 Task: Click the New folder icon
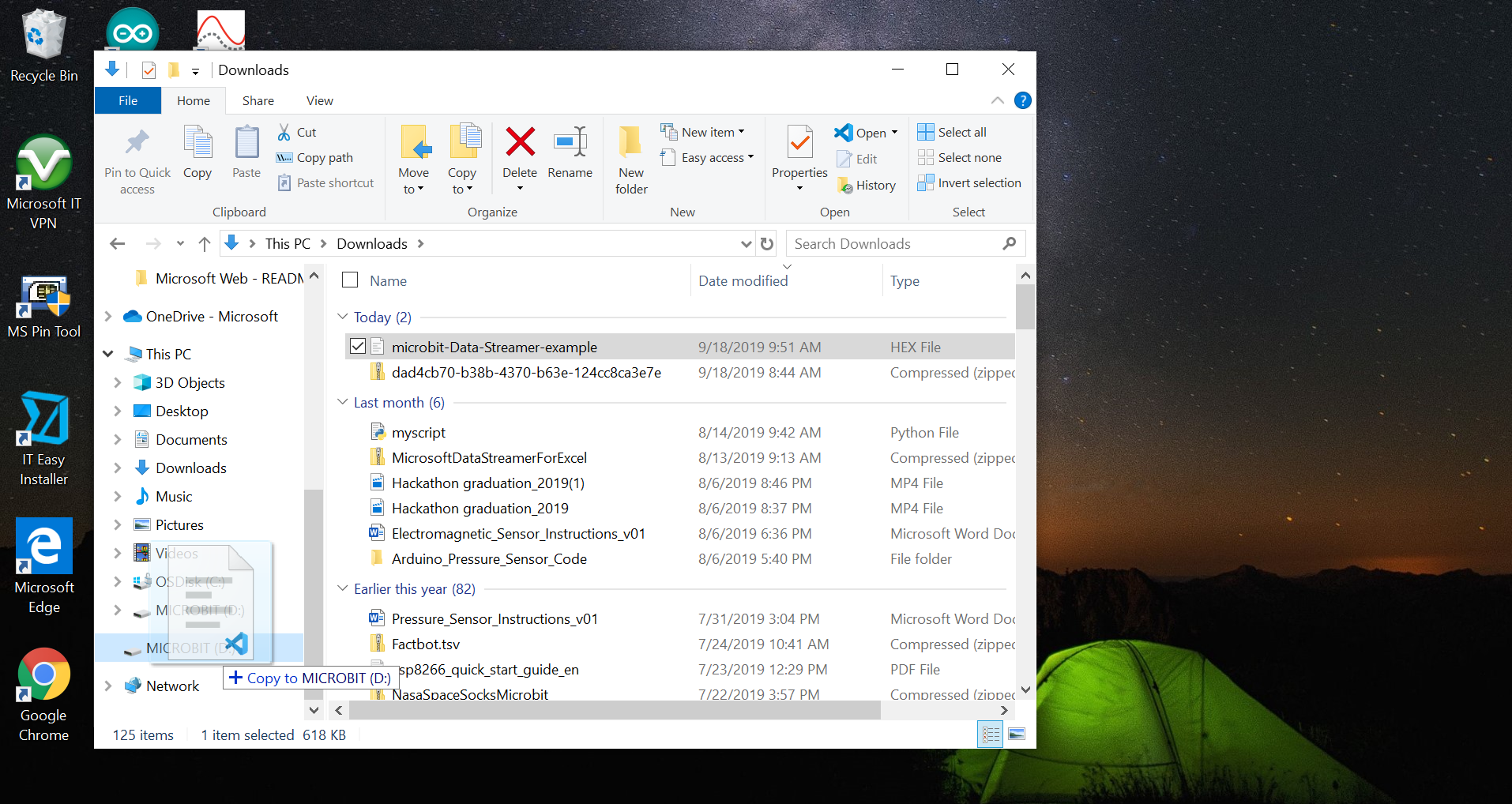click(x=630, y=143)
